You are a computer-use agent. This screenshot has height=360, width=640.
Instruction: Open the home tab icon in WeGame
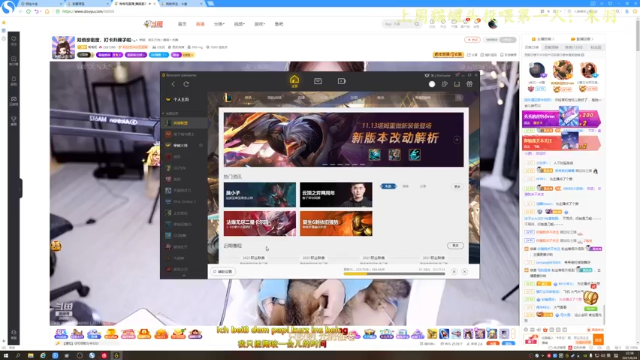[x=294, y=80]
